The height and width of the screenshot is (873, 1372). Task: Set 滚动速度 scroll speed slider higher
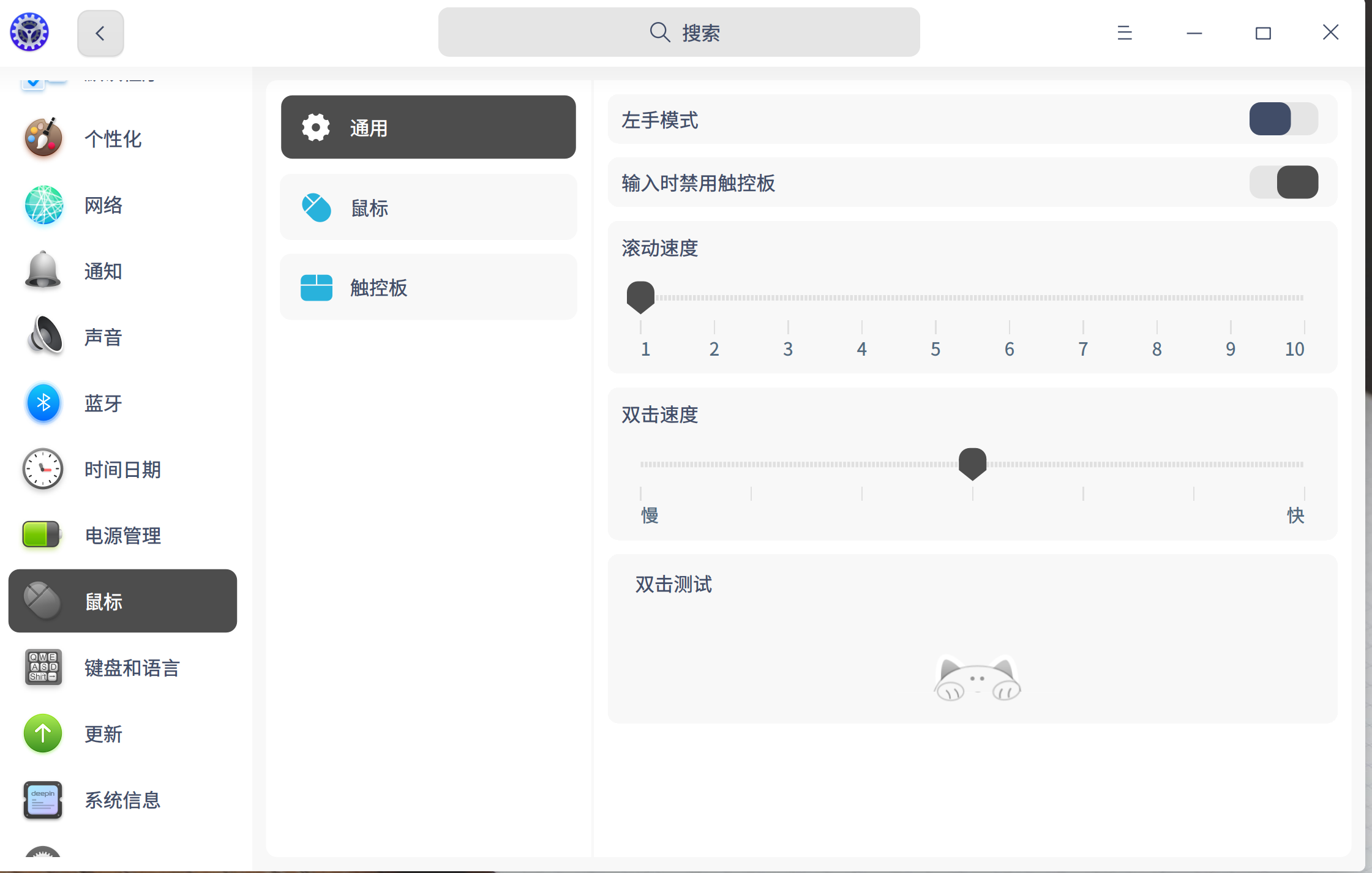pos(1082,298)
